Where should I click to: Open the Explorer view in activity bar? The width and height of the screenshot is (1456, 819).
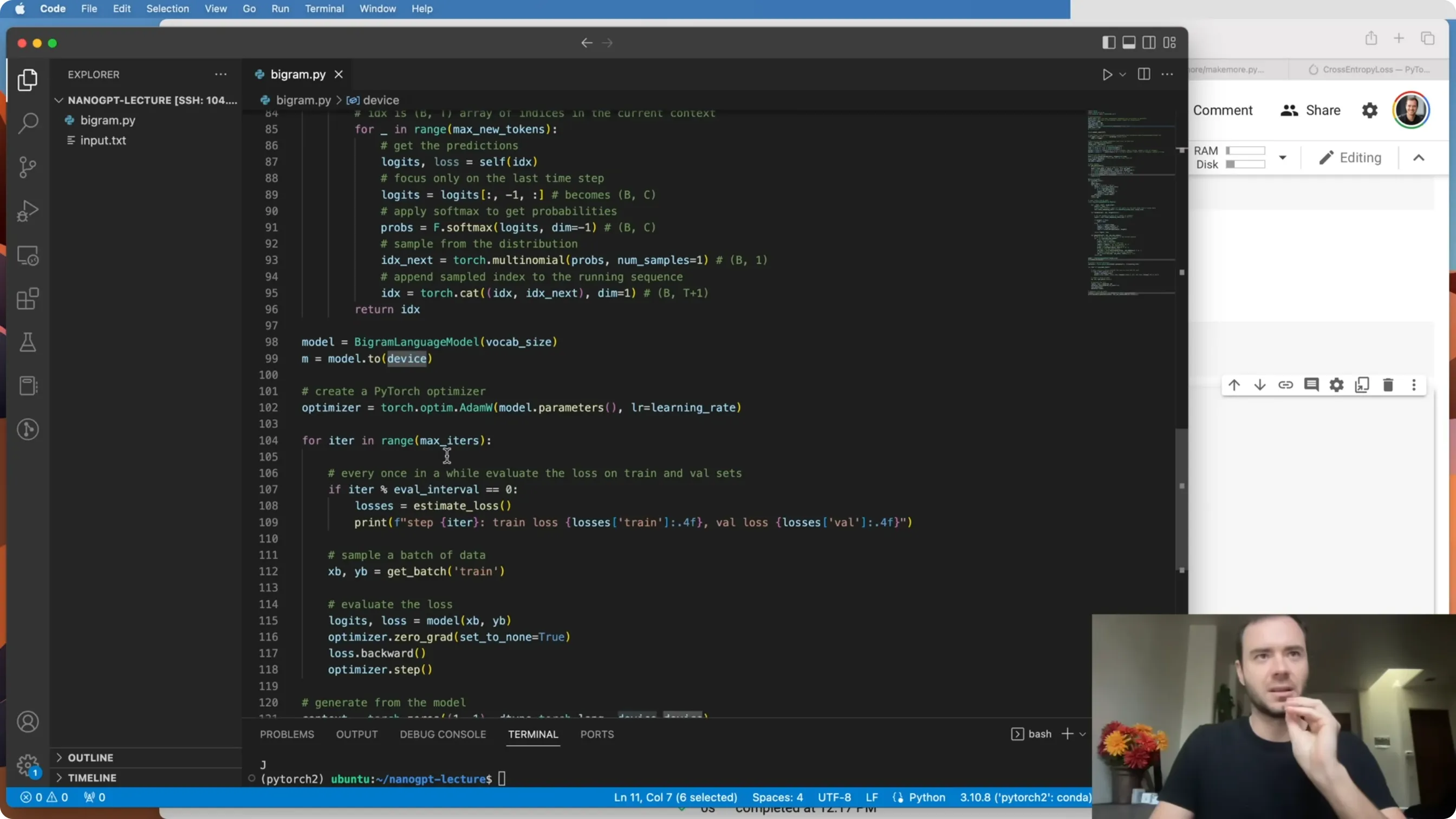tap(27, 80)
